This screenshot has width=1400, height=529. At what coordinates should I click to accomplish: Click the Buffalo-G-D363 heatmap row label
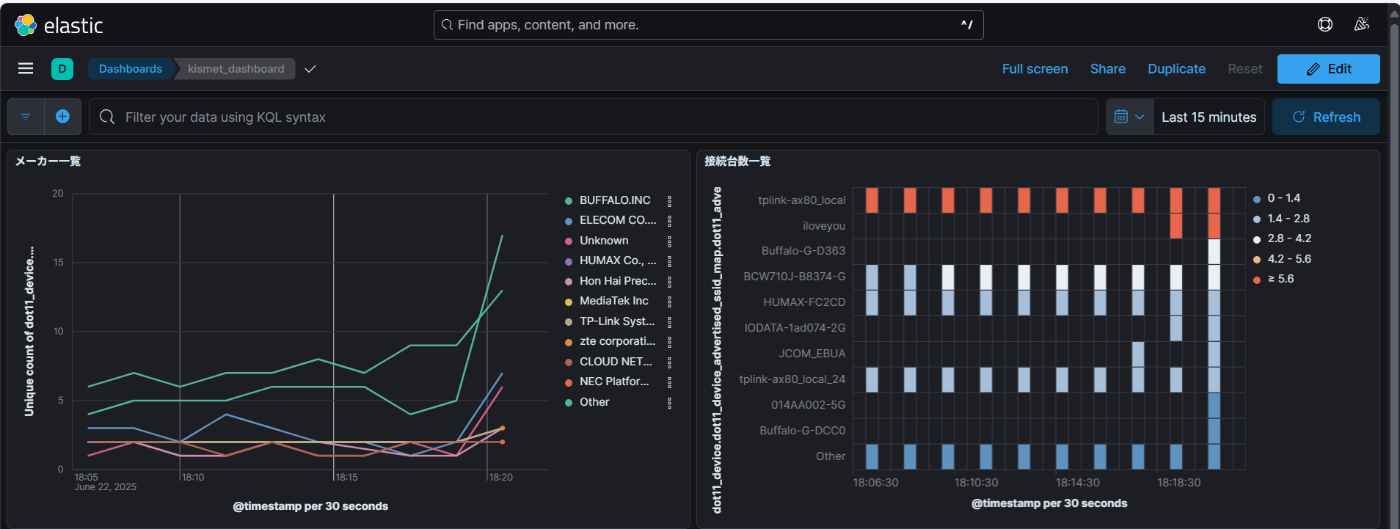tap(803, 251)
